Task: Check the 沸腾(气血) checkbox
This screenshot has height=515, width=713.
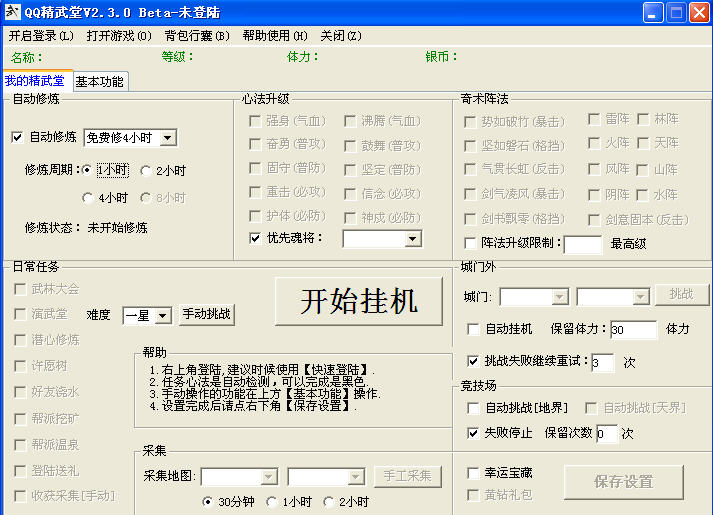Action: [x=350, y=121]
